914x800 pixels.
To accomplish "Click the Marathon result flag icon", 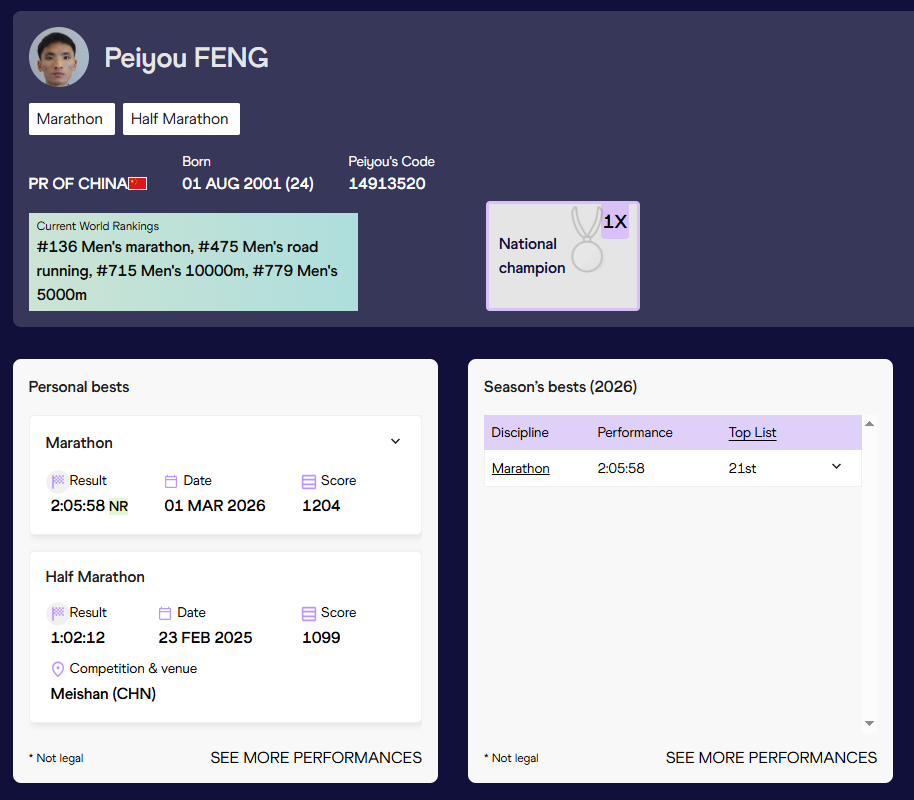I will point(58,481).
